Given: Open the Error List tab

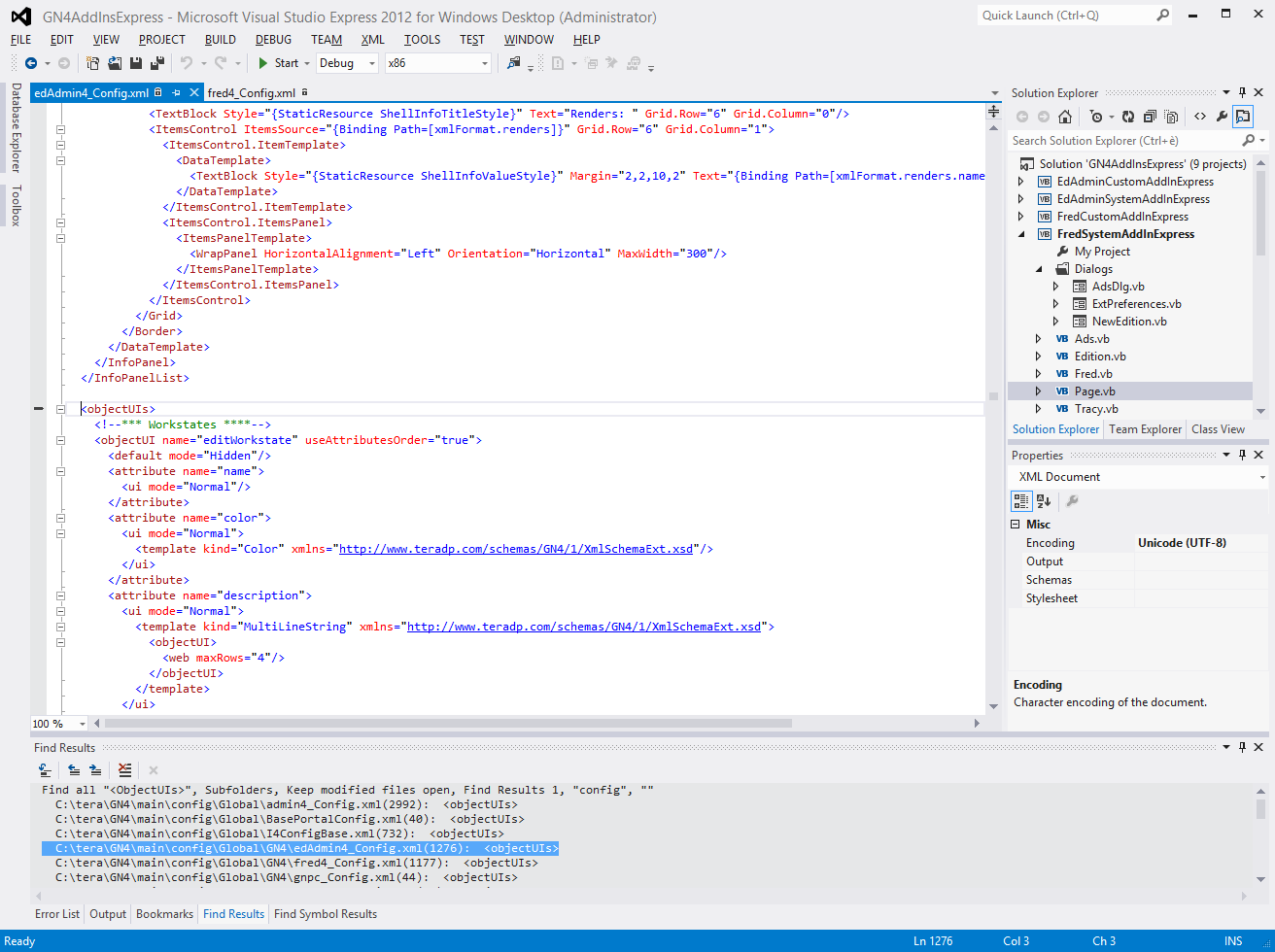Looking at the screenshot, I should click(57, 914).
